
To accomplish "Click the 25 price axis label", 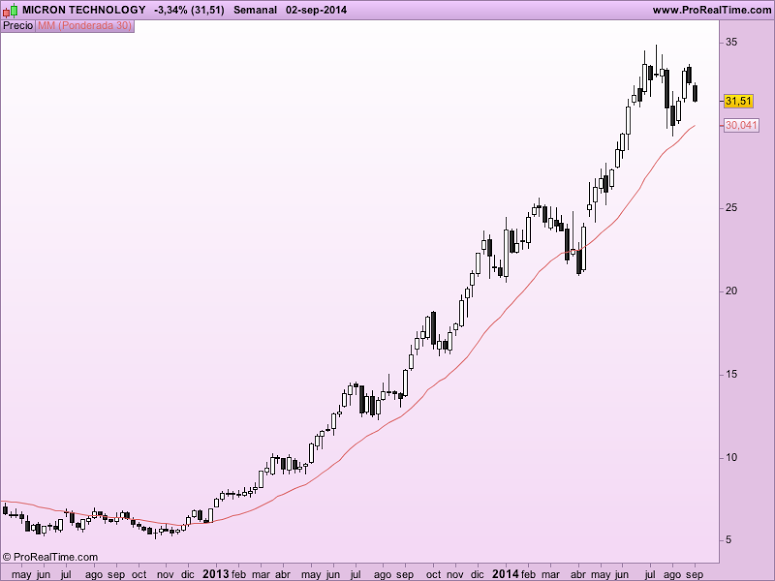I will [731, 208].
